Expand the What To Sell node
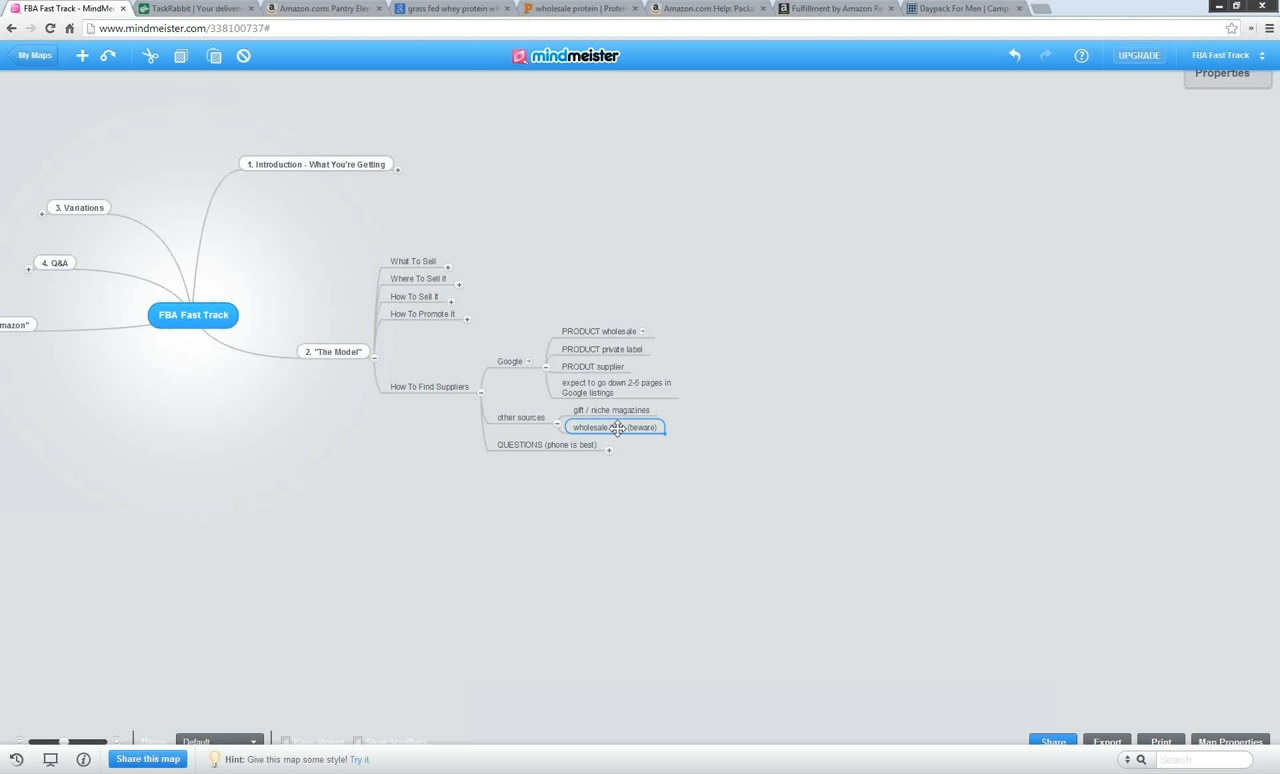Screen dimensions: 1280x774 (448, 267)
